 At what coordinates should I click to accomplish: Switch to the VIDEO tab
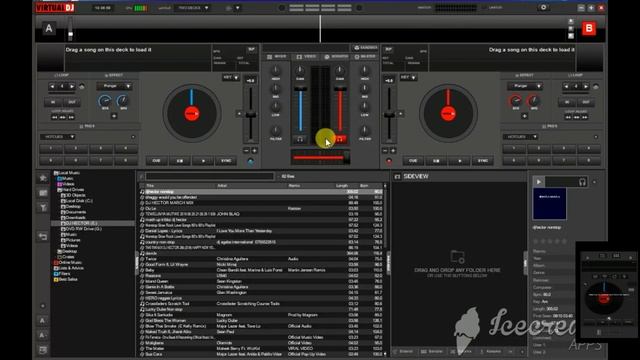pyautogui.click(x=306, y=57)
